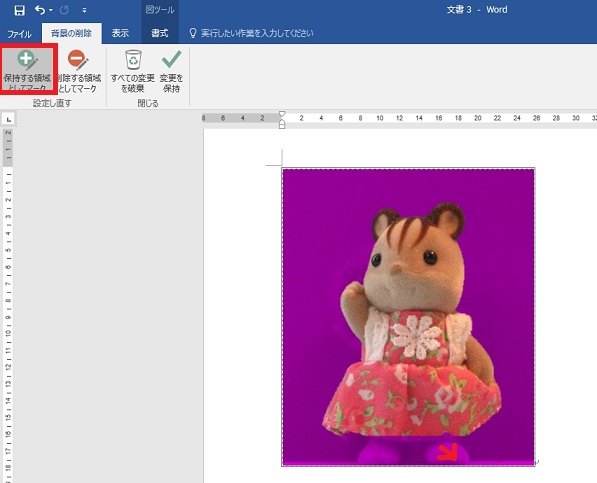Save the document with the floppy icon
The width and height of the screenshot is (597, 483).
[x=19, y=10]
